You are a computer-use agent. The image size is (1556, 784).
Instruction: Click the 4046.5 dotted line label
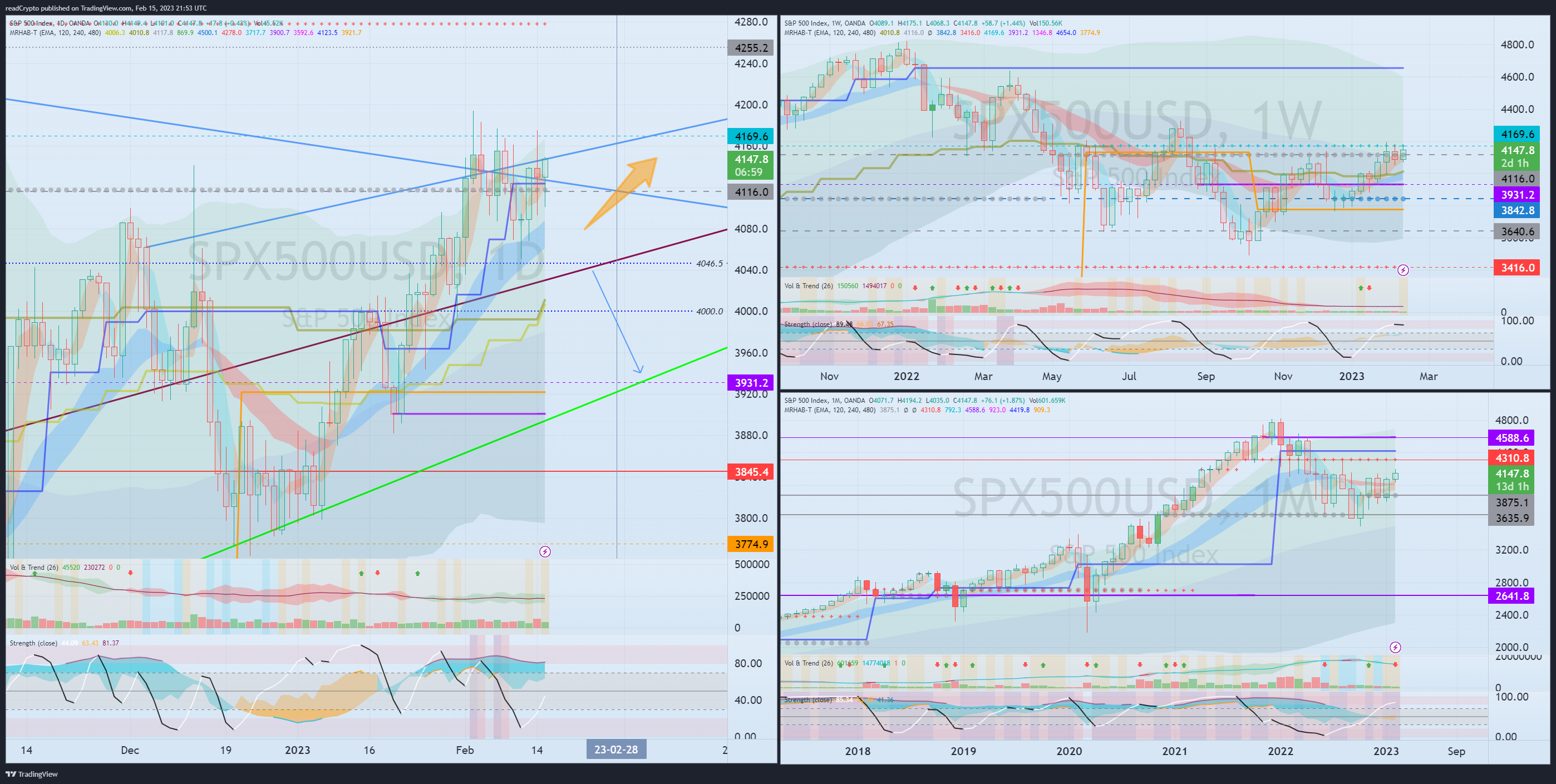709,263
